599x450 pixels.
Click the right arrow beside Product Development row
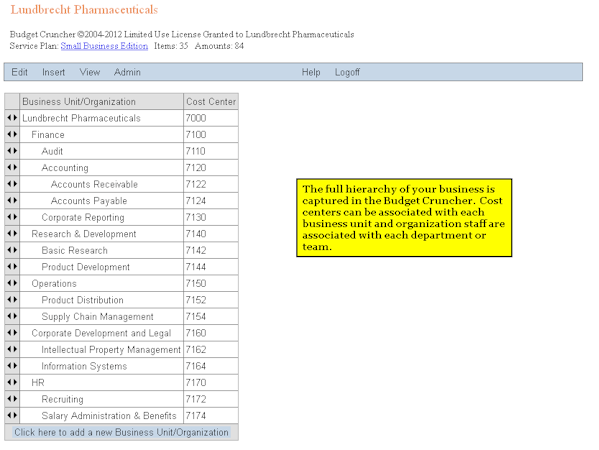[x=15, y=266]
